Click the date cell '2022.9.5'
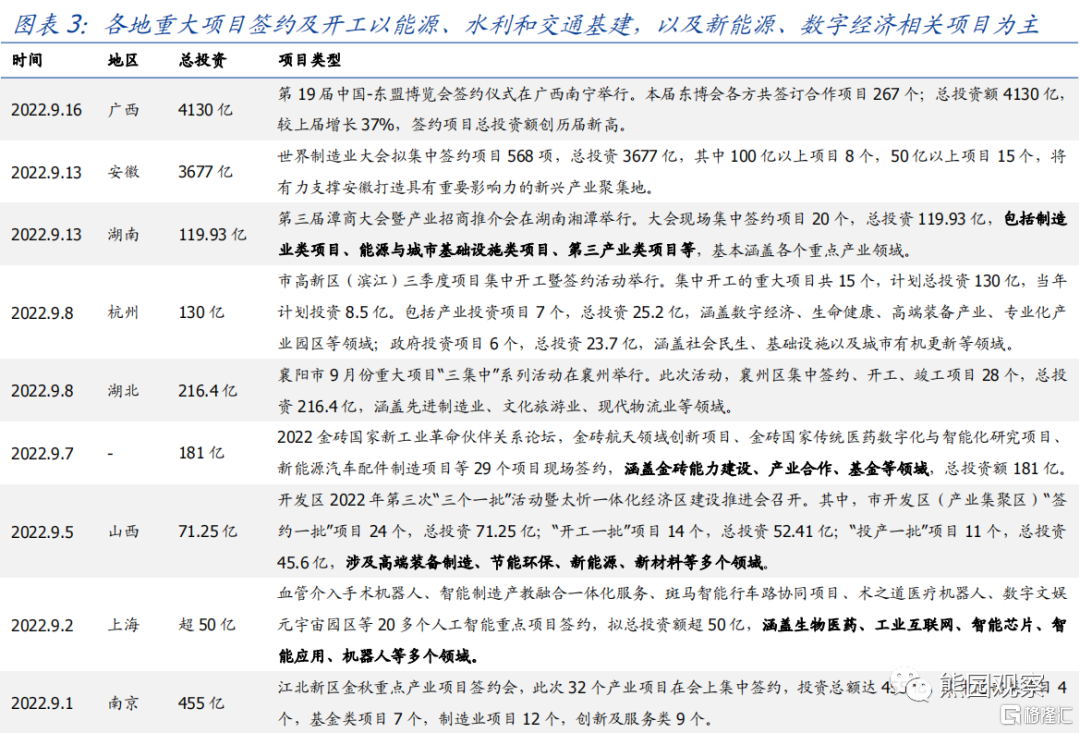This screenshot has height=733, width=1080. pyautogui.click(x=42, y=532)
